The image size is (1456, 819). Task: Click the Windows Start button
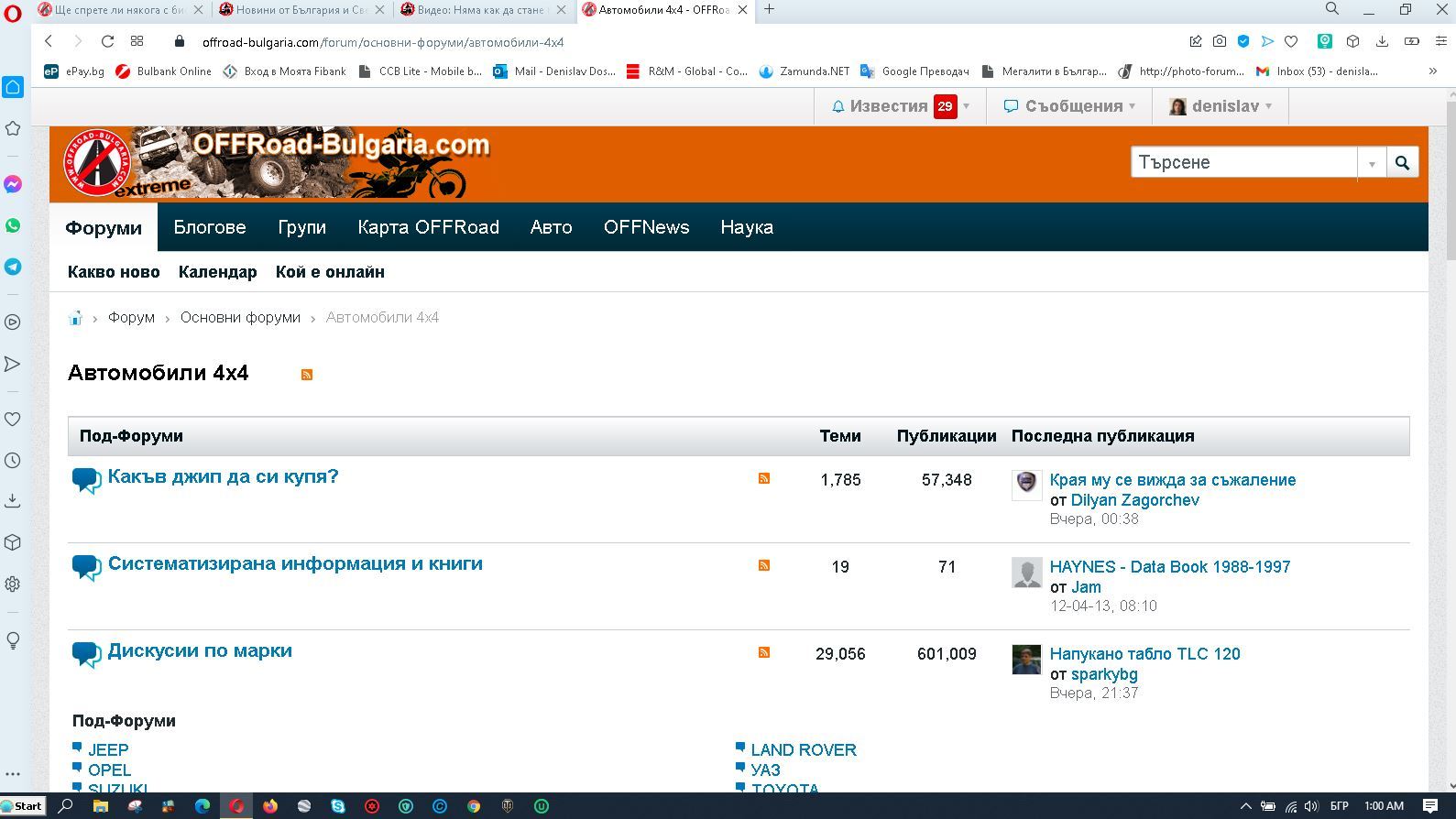[23, 806]
